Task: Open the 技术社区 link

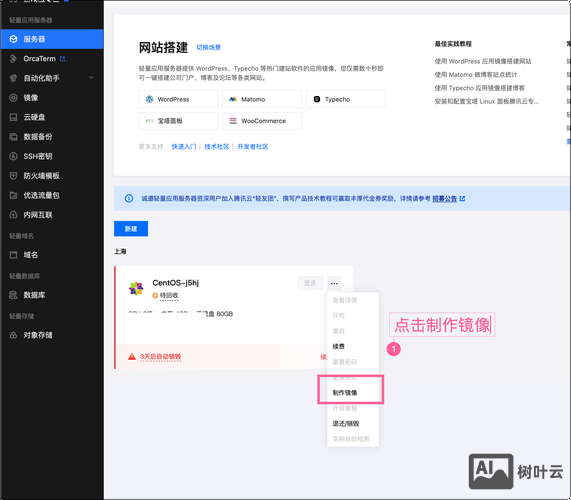Action: [x=217, y=146]
